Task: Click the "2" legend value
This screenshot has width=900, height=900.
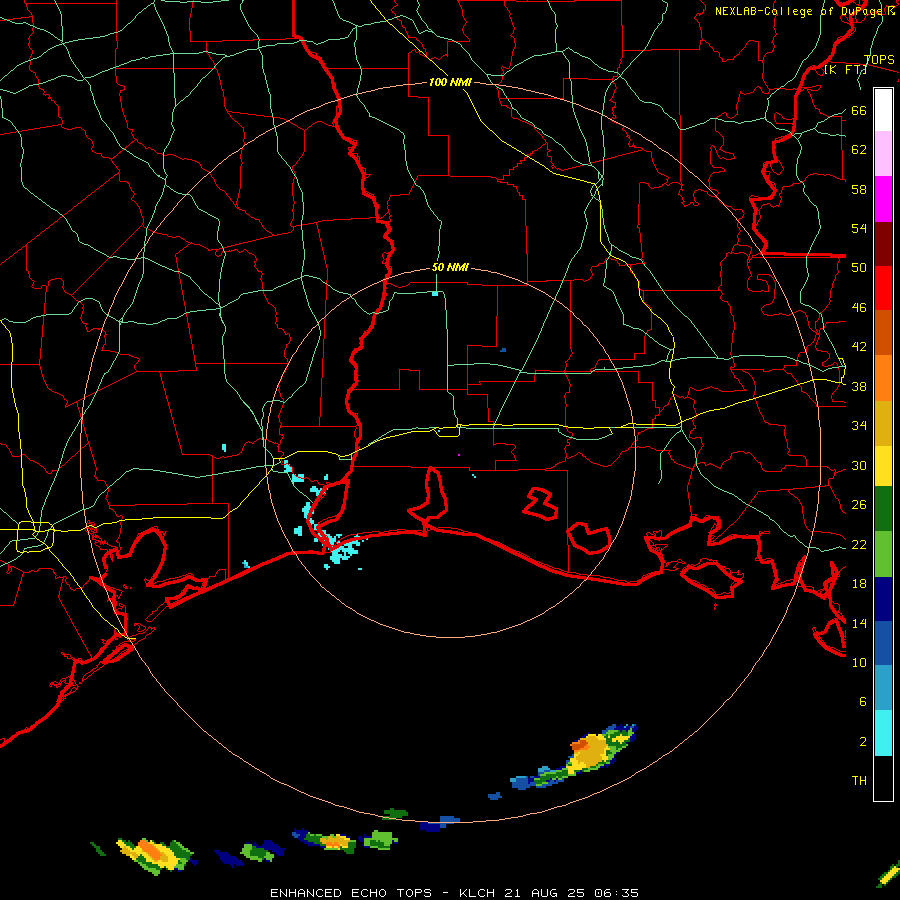Action: click(x=863, y=742)
